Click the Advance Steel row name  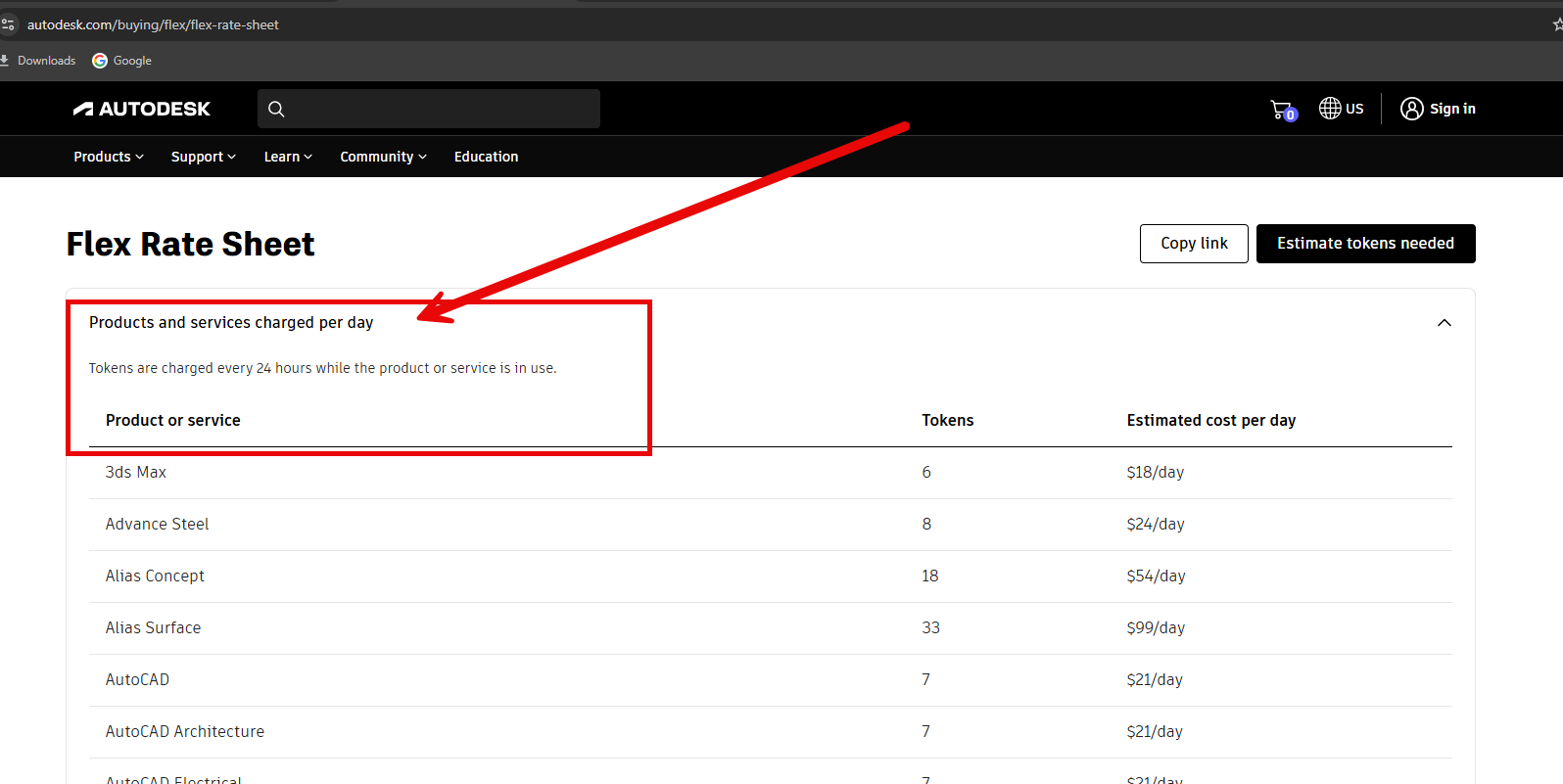pos(158,524)
